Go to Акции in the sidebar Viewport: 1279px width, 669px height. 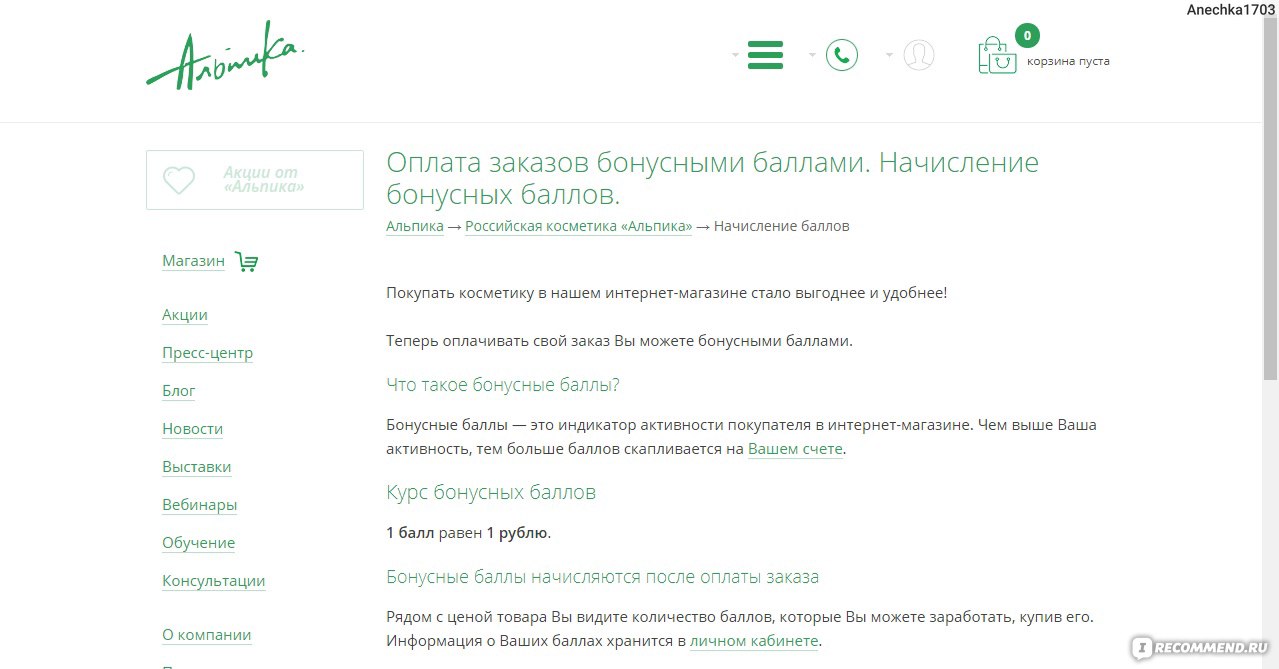185,315
